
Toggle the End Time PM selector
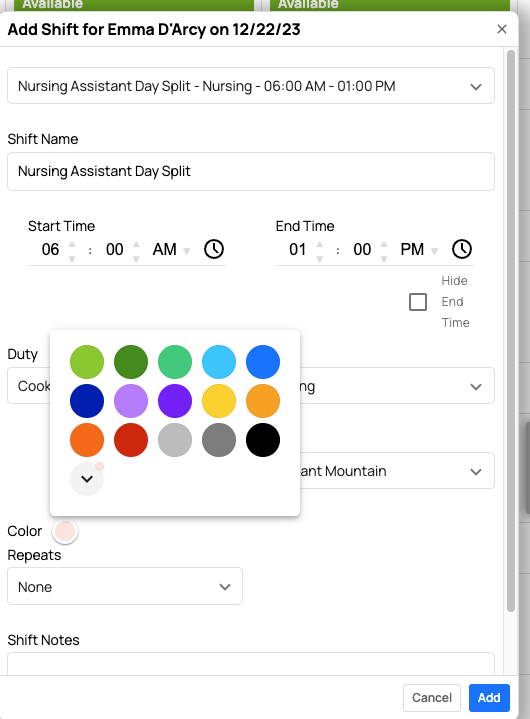(x=419, y=250)
